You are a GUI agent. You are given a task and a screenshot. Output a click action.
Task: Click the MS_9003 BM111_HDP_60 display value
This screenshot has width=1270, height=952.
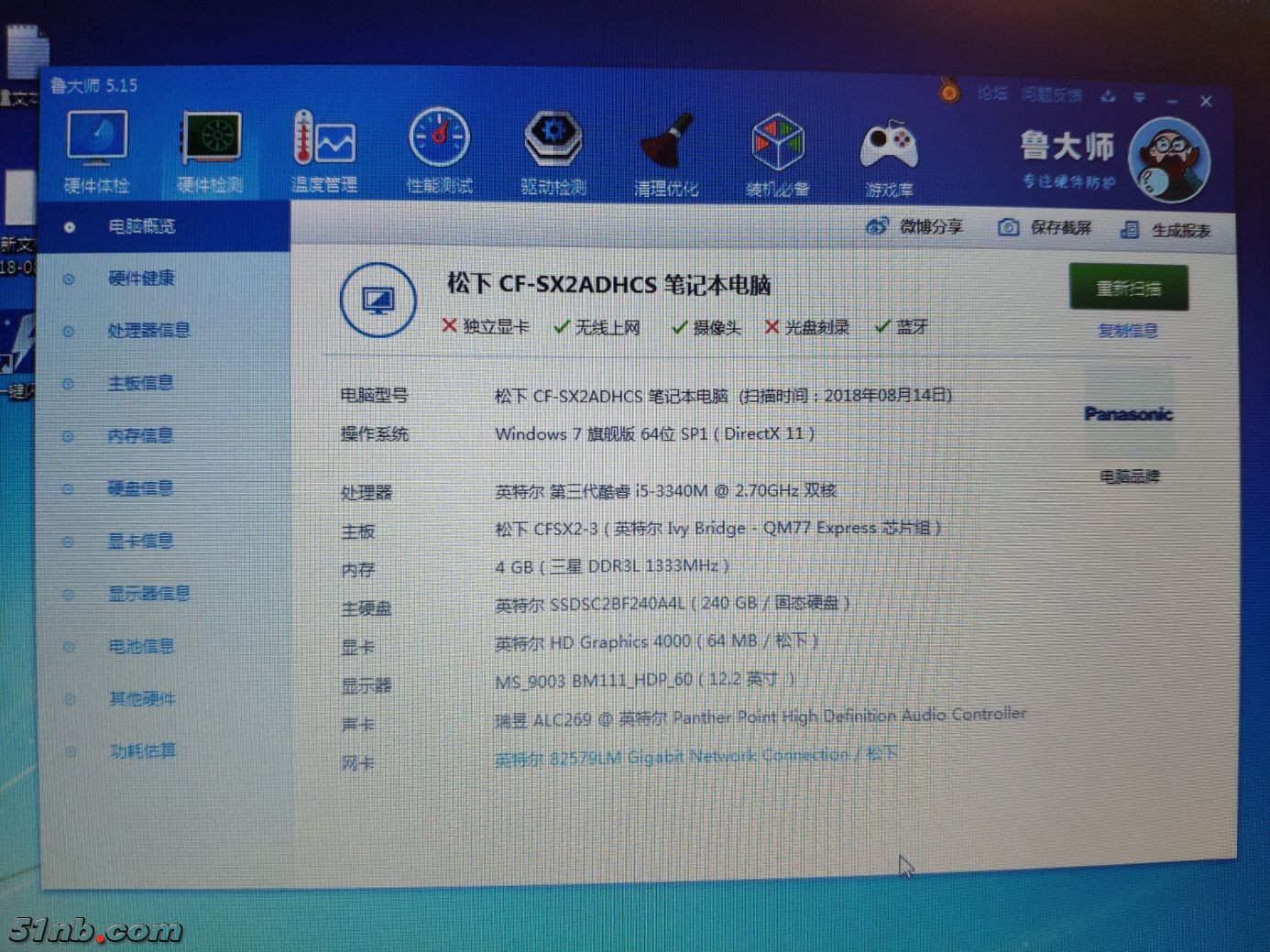point(645,679)
